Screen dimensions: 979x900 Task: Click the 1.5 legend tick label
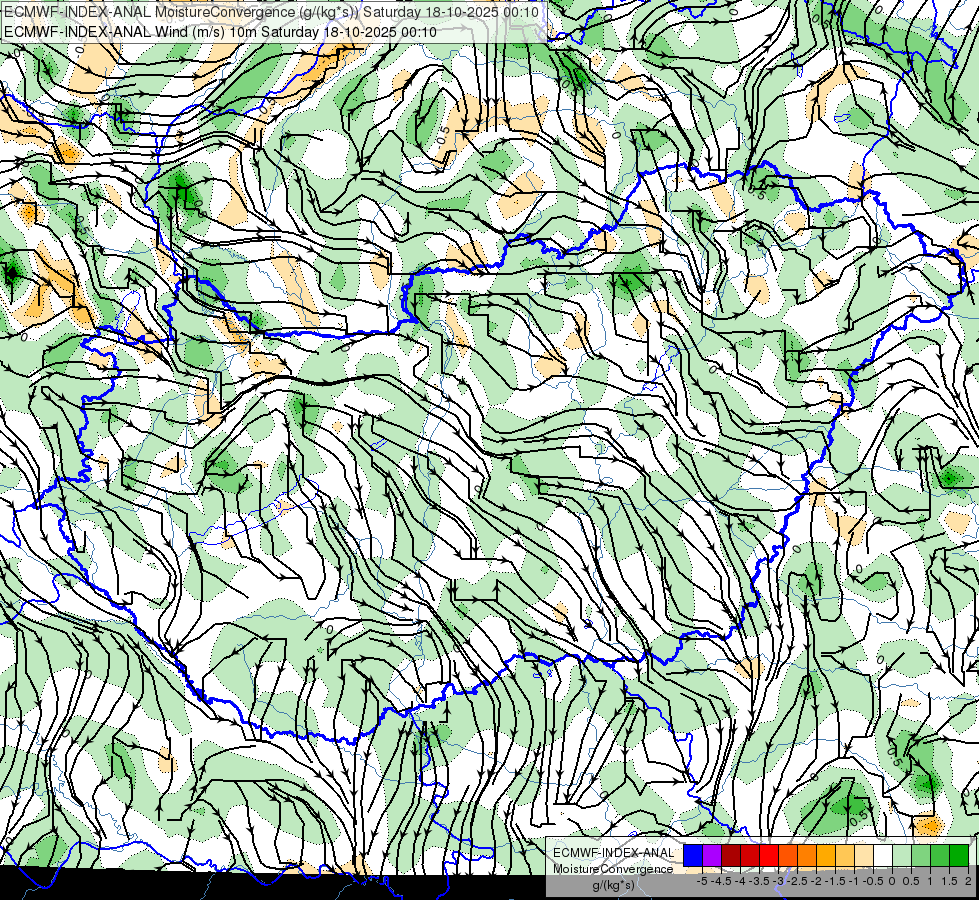click(949, 881)
